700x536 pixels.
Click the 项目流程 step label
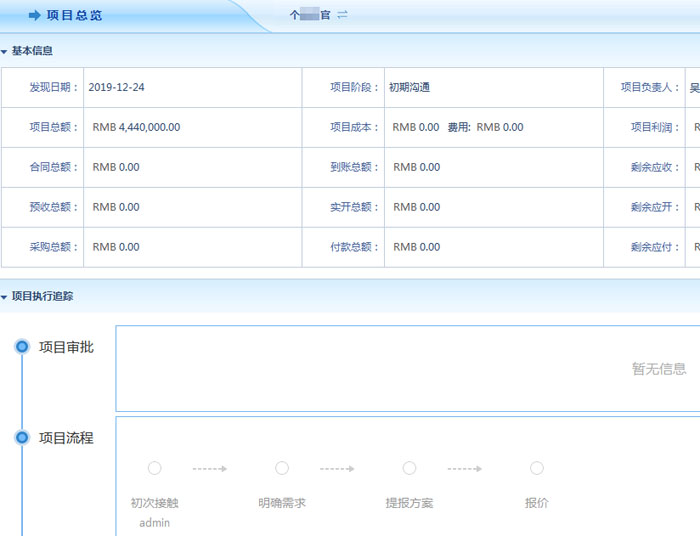pos(66,437)
